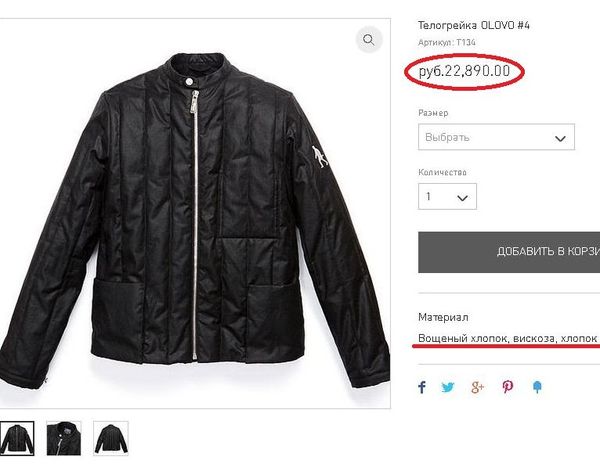Screen dimensions: 600x471
Task: Open the Размер size dropdown
Action: pos(495,137)
